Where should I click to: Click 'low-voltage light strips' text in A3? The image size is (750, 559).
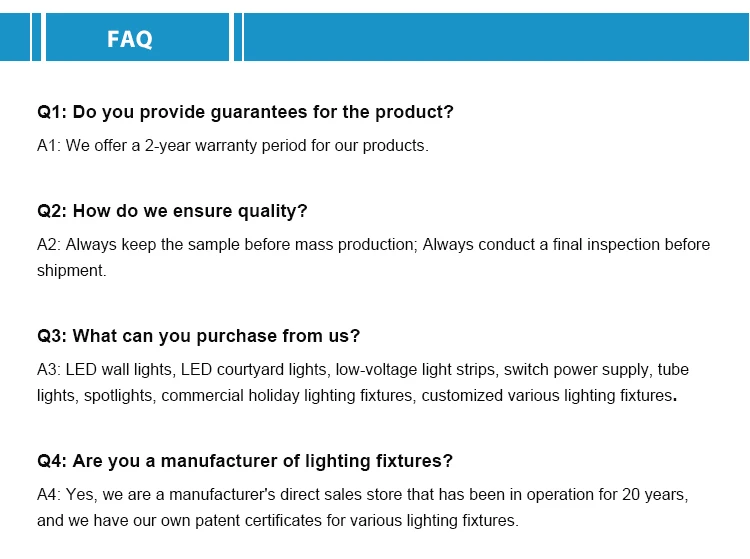[x=415, y=370]
